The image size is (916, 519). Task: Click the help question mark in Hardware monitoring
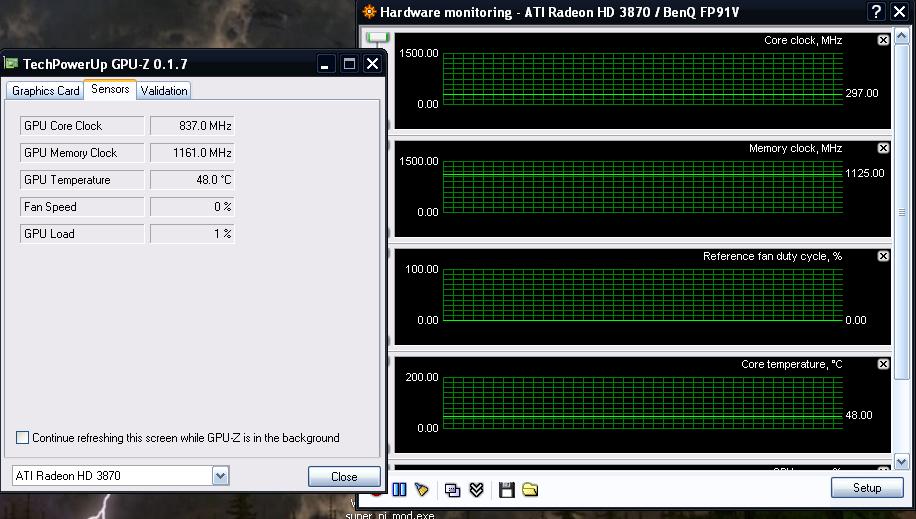[876, 12]
